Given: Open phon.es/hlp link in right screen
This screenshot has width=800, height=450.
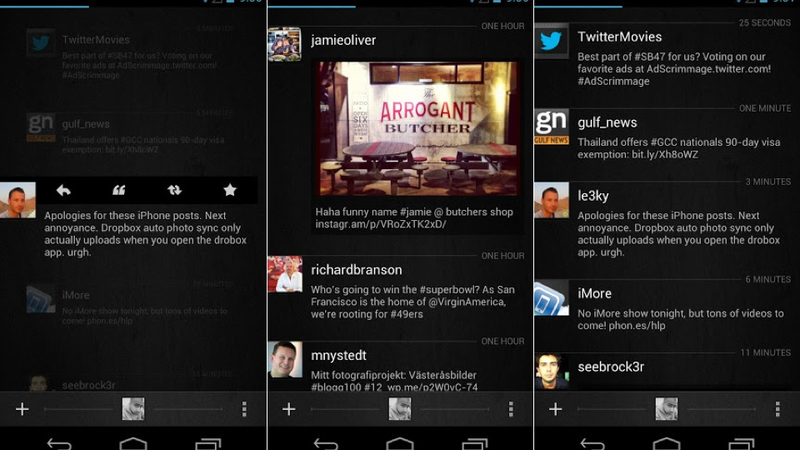Looking at the screenshot, I should (x=637, y=326).
